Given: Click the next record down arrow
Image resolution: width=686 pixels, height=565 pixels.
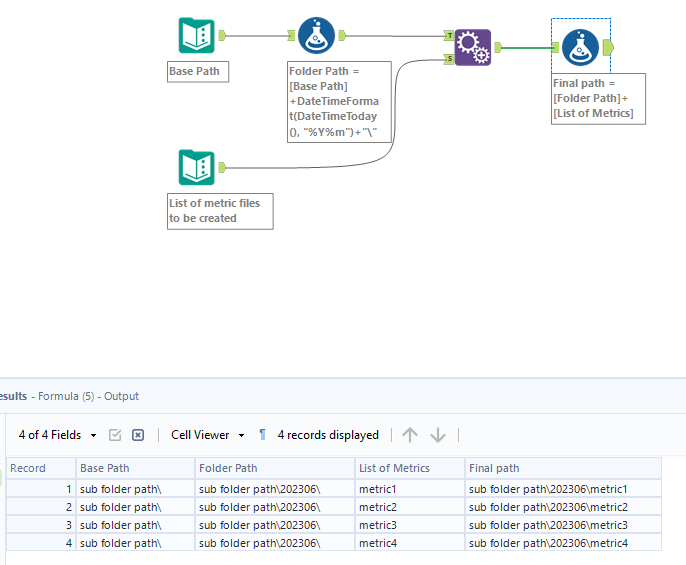Looking at the screenshot, I should (x=438, y=435).
